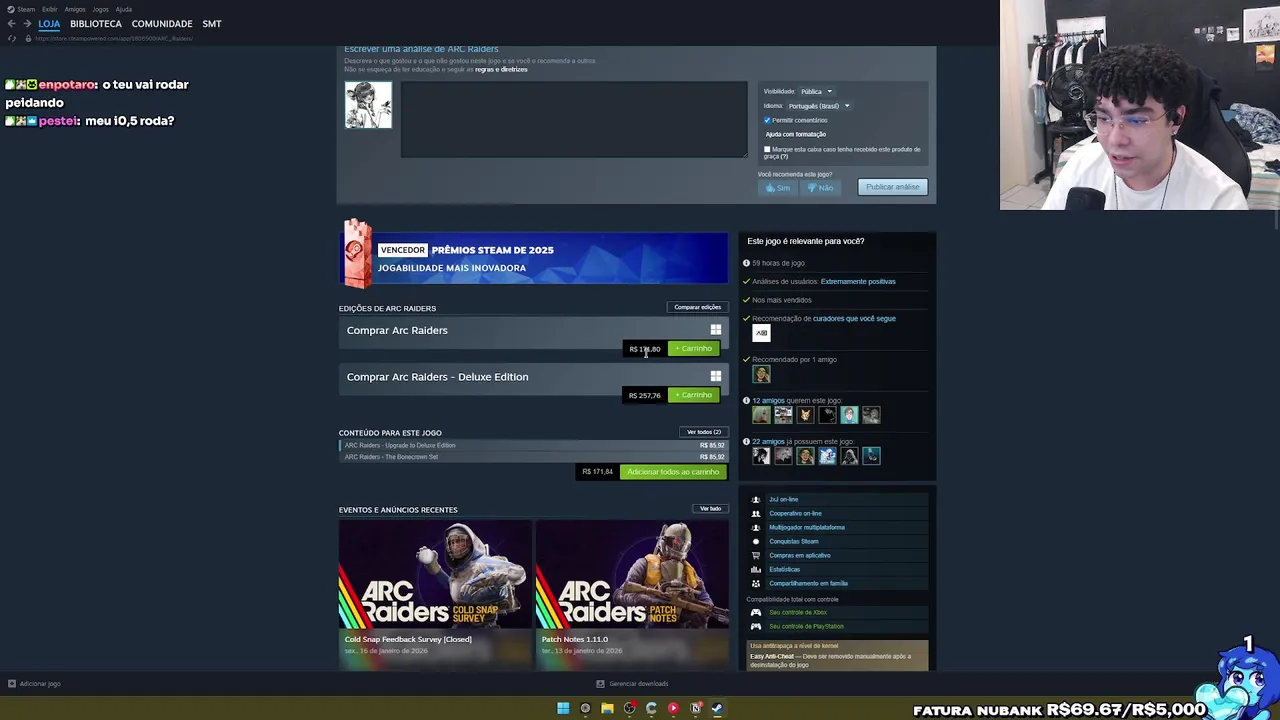Click avatar of friend who recommended game
The width and height of the screenshot is (1280, 720).
click(x=761, y=374)
